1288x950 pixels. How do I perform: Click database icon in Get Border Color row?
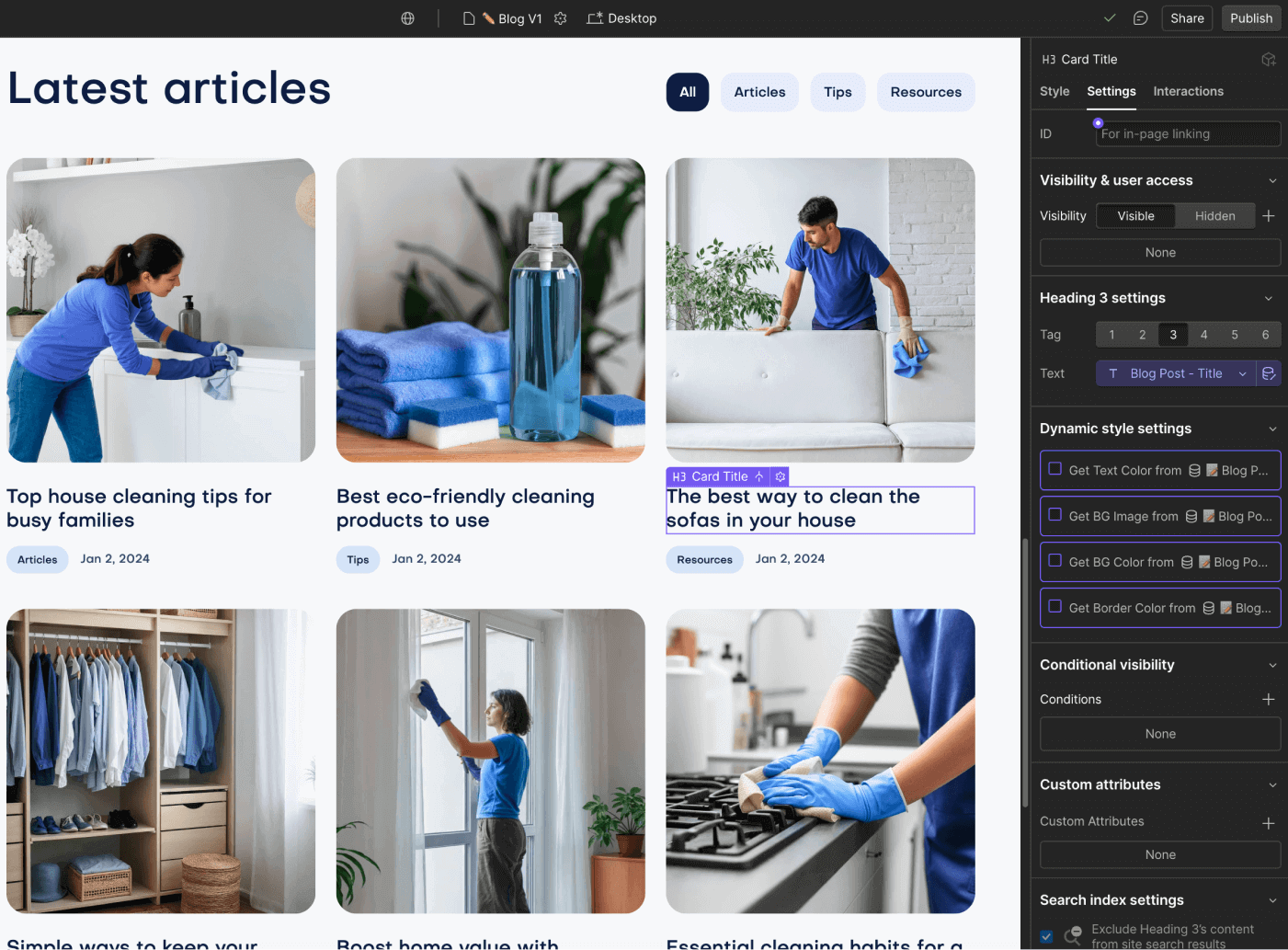pyautogui.click(x=1209, y=608)
